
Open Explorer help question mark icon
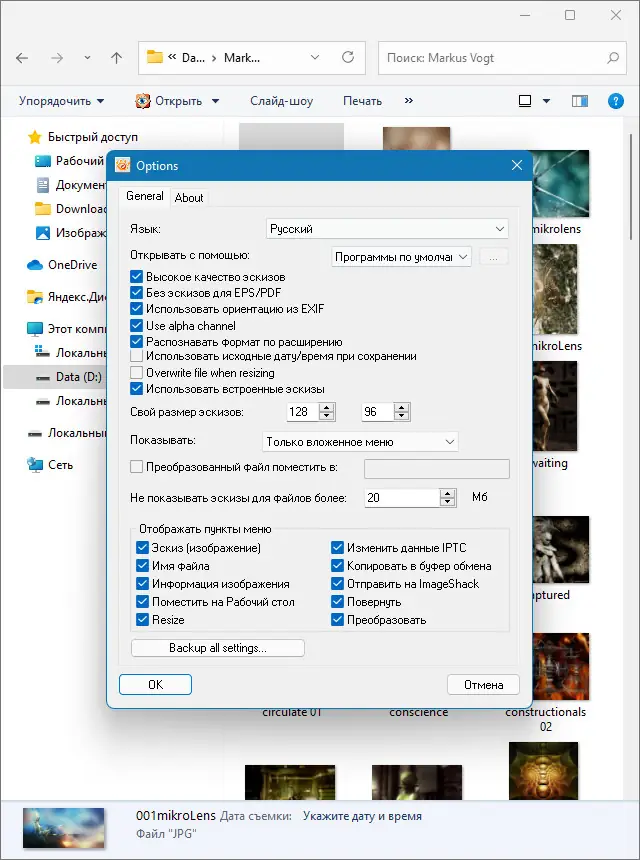[615, 101]
